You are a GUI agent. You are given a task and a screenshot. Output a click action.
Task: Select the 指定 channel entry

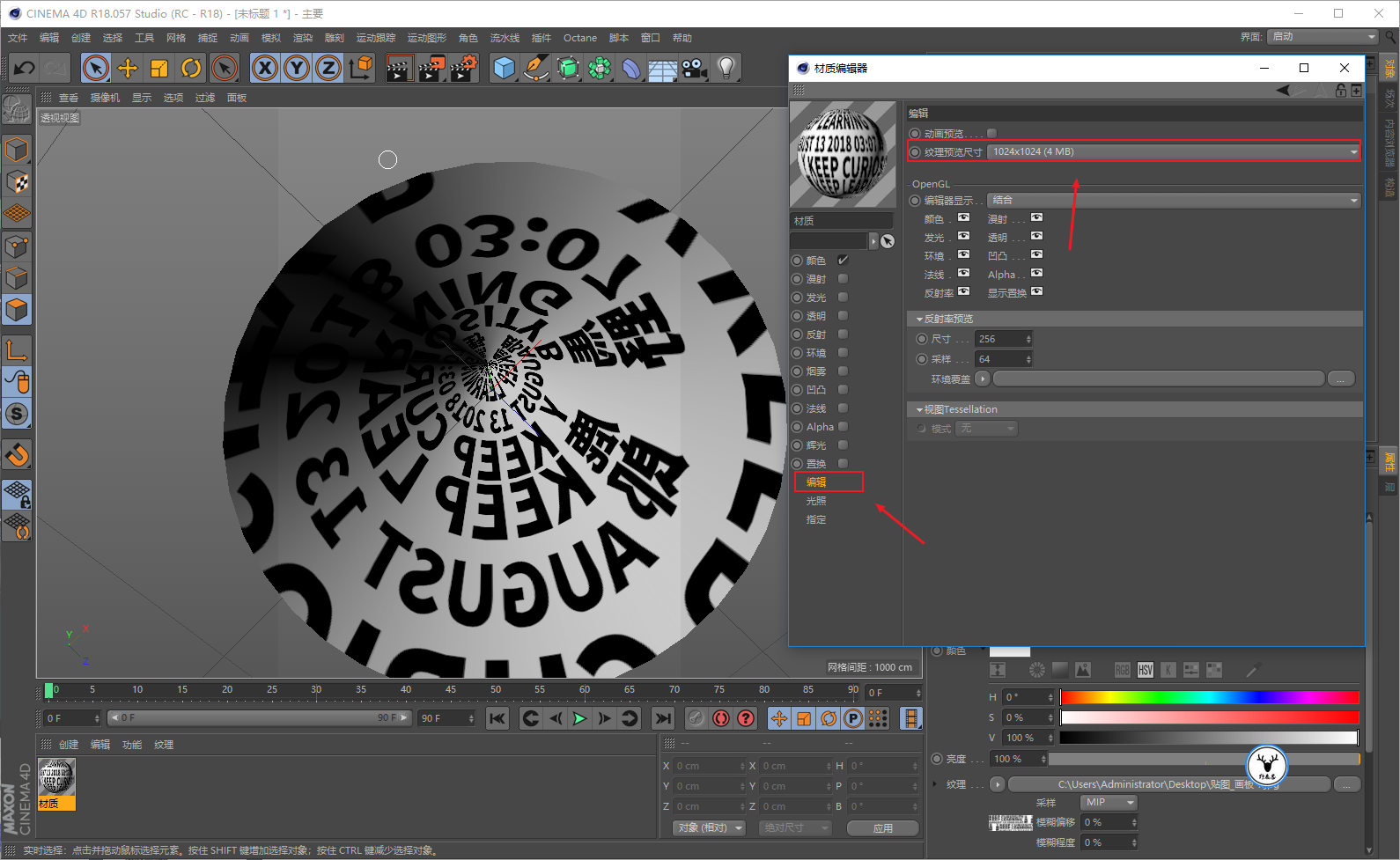816,519
